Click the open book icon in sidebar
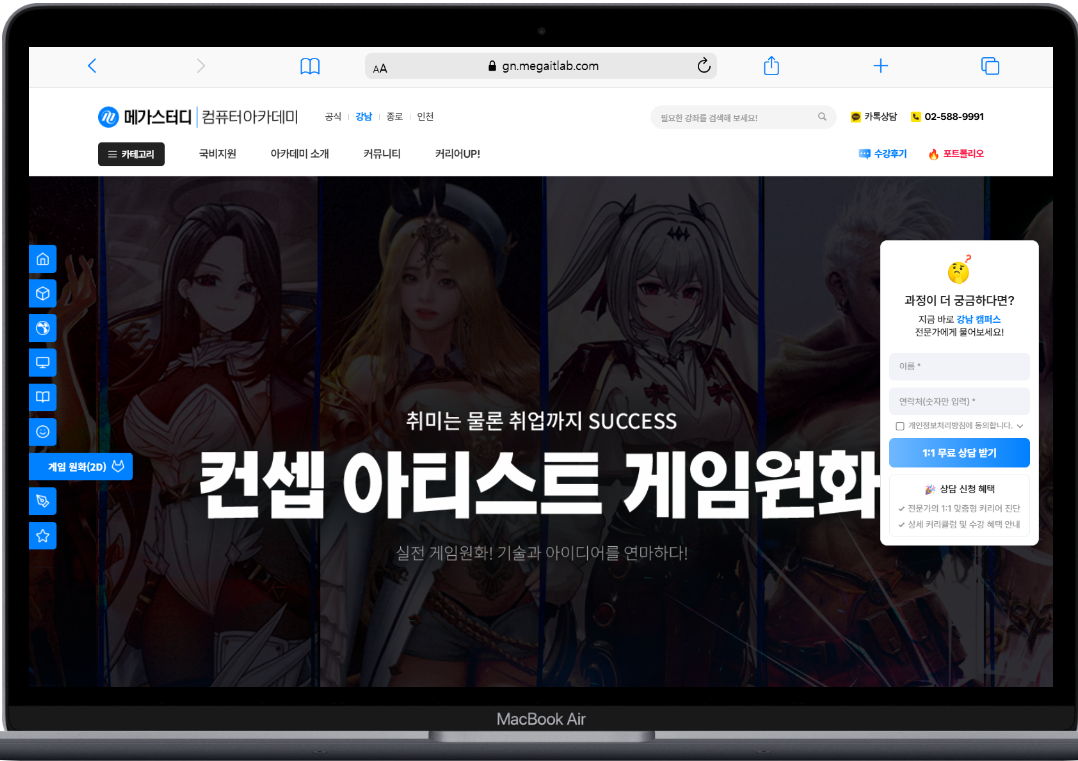The image size is (1078, 761). [42, 397]
